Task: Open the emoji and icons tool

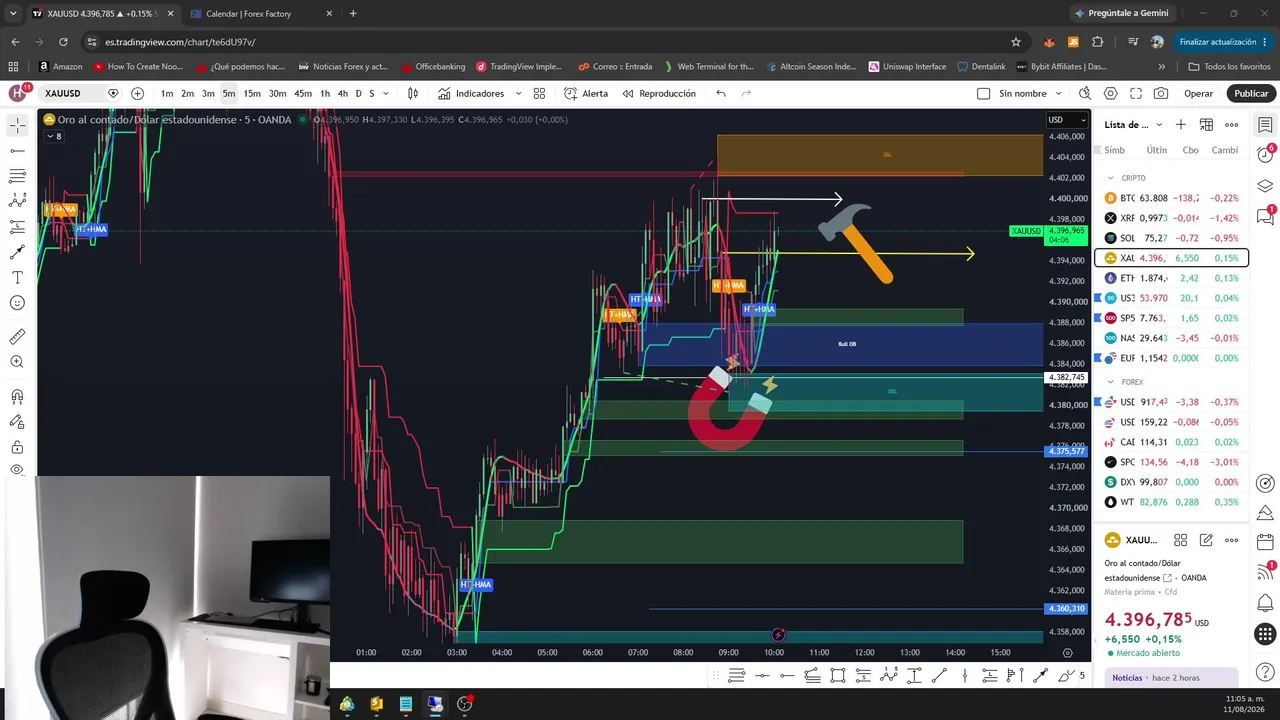Action: [x=17, y=303]
